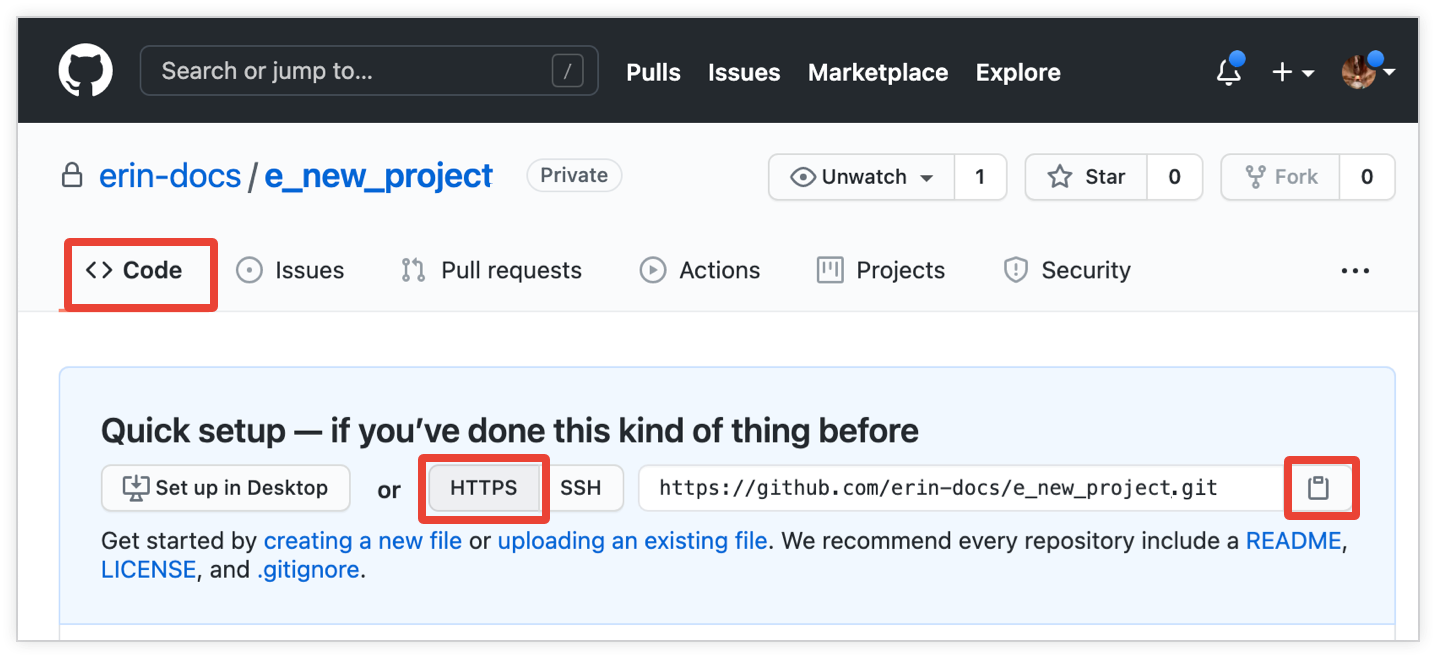Select the HTTPS protocol toggle
Screen dimensions: 1436x658
pos(484,488)
